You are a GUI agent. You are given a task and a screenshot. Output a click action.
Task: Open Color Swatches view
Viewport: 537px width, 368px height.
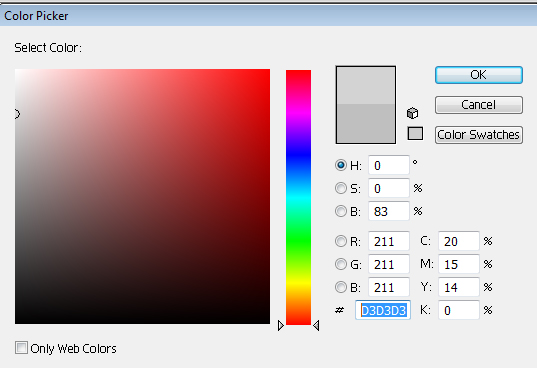tap(479, 135)
